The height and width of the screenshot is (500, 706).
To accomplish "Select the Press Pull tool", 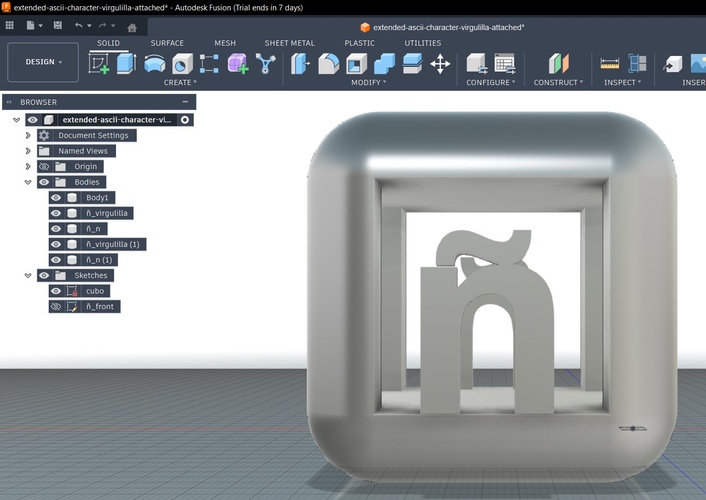I will tap(300, 64).
